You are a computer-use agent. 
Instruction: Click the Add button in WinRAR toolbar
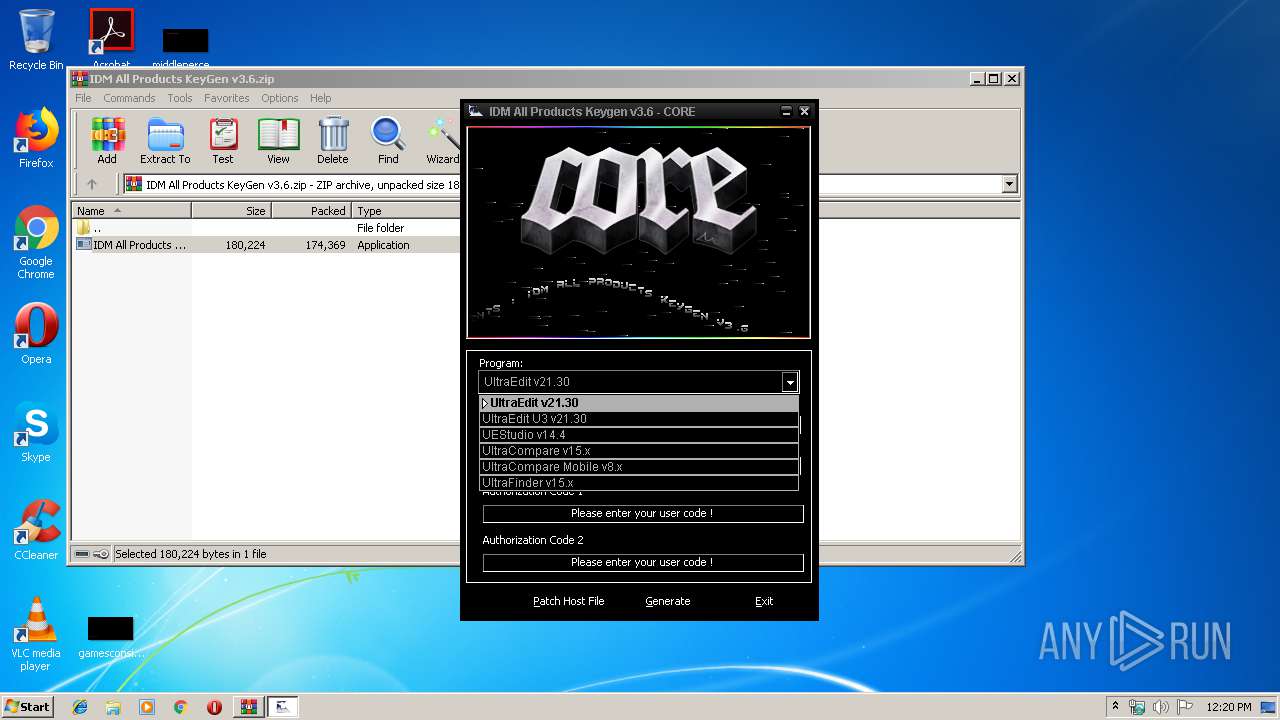[107, 140]
